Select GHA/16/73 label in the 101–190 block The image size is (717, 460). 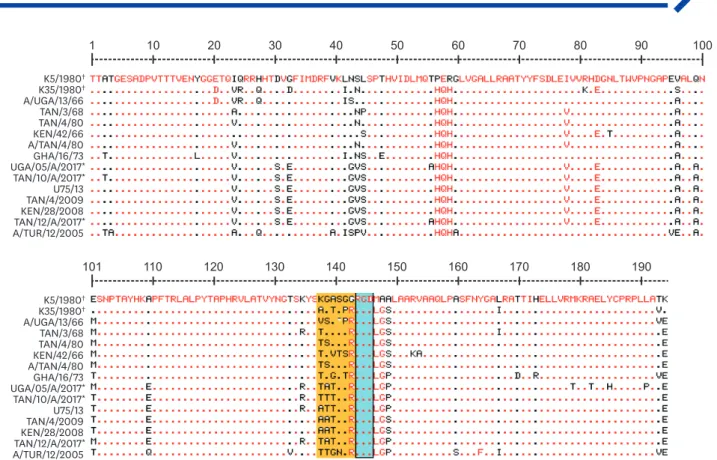click(x=59, y=377)
